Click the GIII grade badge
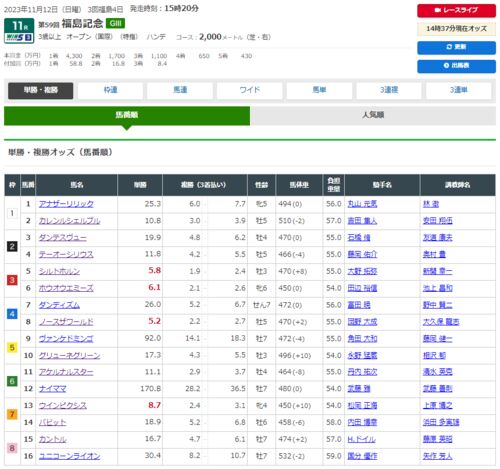This screenshot has height=469, width=500. [x=115, y=23]
